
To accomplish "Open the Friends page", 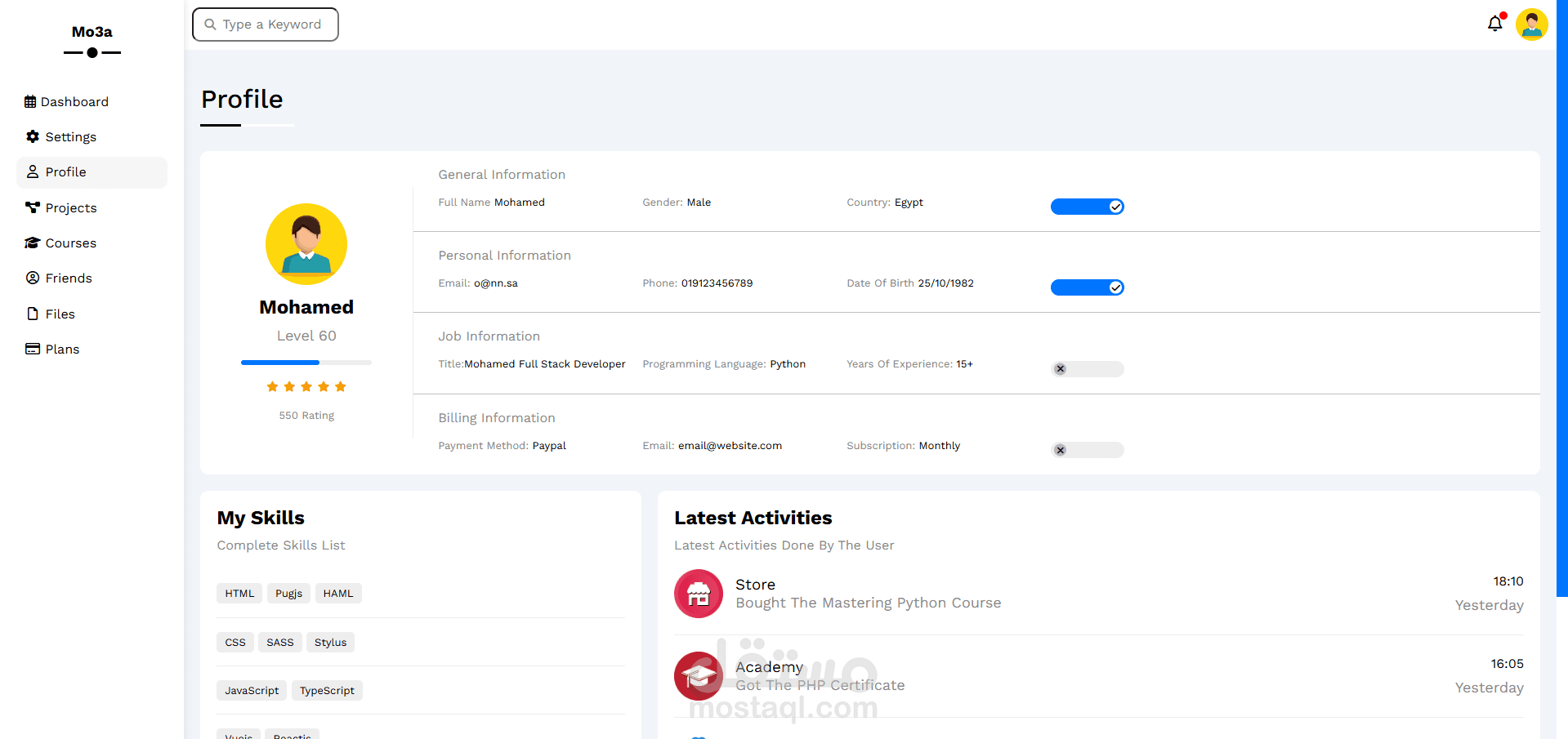I will [92, 278].
